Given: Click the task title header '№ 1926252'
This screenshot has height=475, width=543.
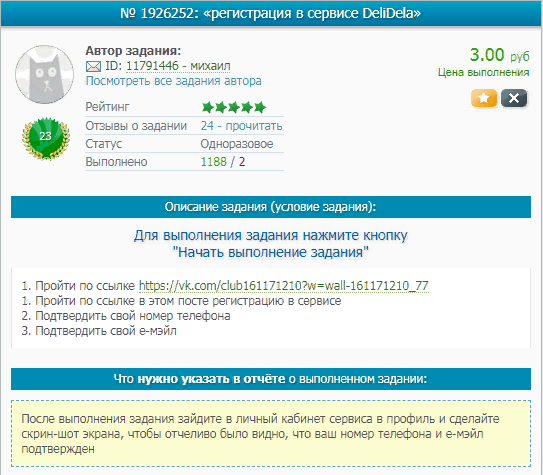Looking at the screenshot, I should (271, 14).
